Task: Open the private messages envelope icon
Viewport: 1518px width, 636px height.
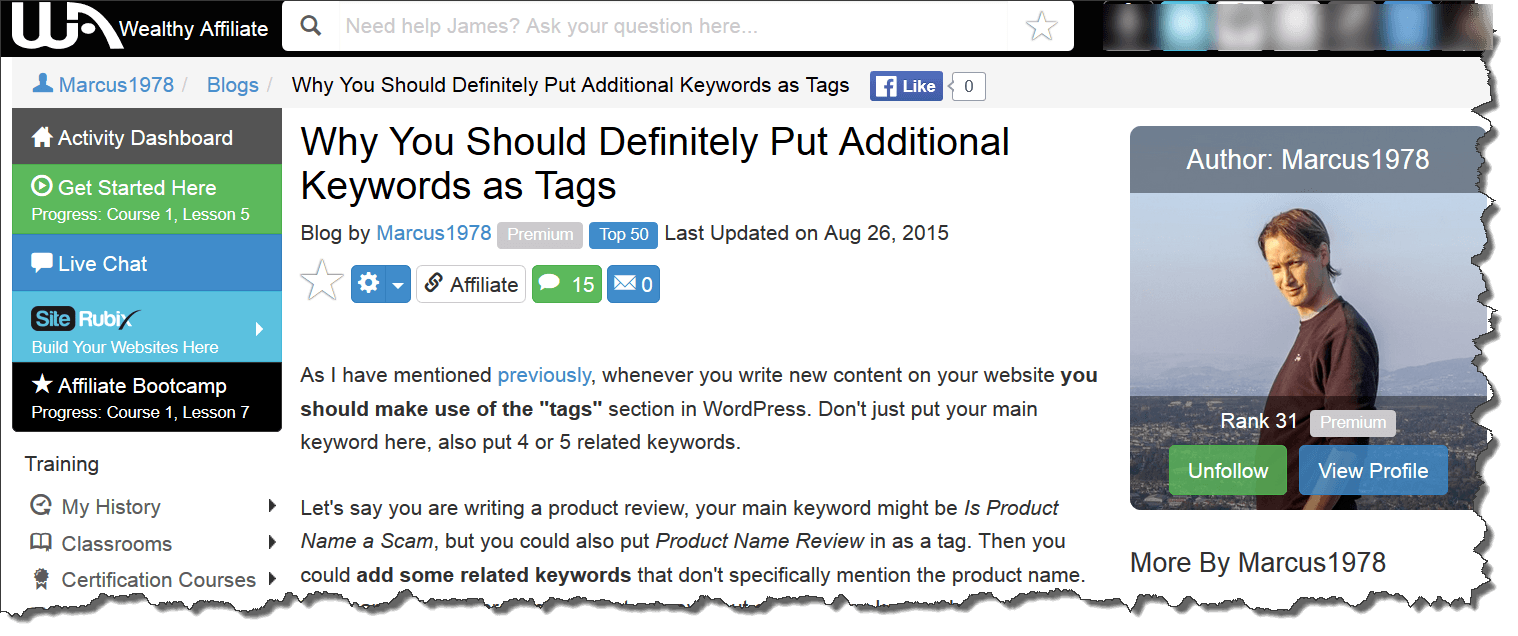Action: [x=632, y=283]
